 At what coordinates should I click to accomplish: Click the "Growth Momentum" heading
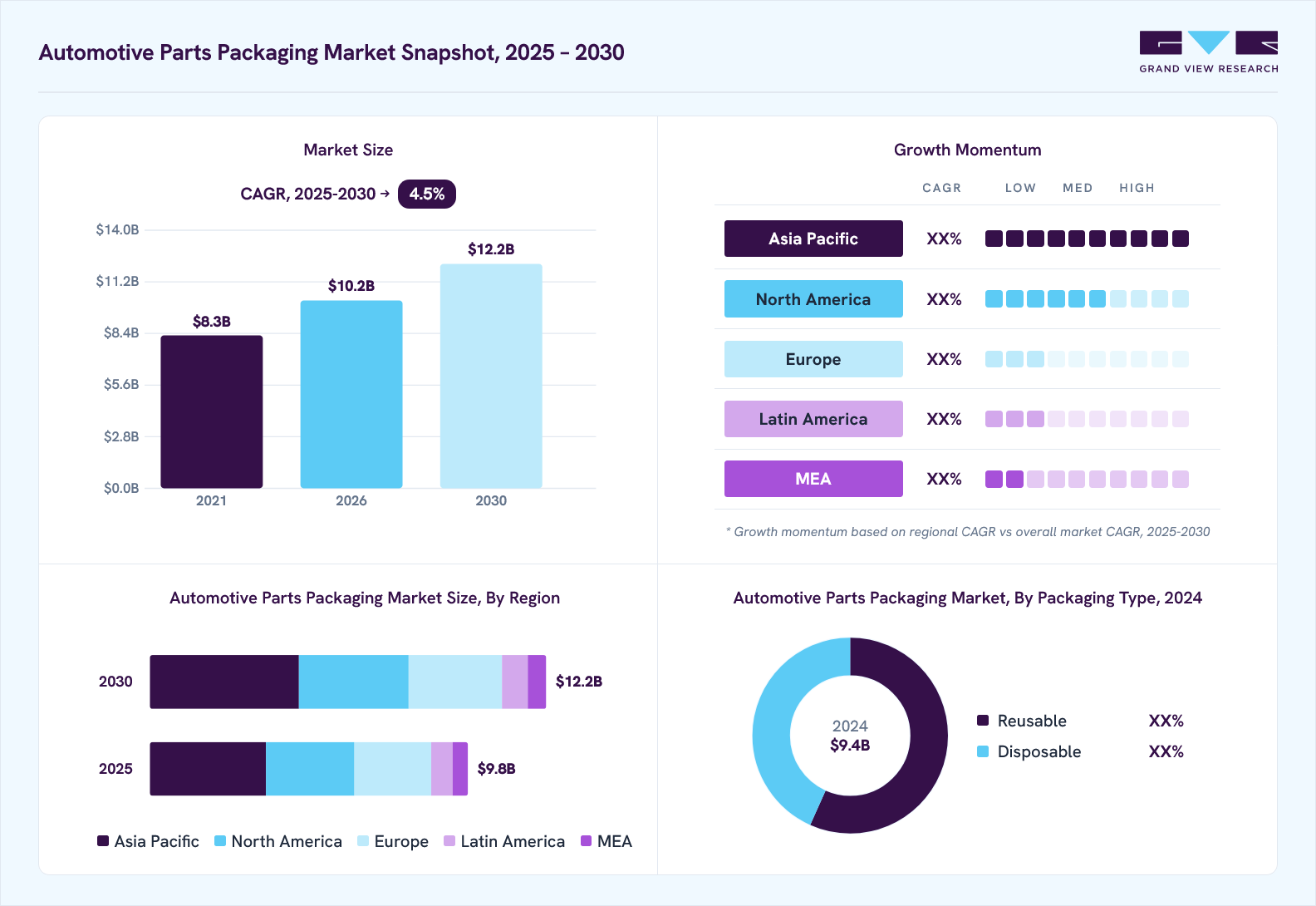[x=968, y=150]
